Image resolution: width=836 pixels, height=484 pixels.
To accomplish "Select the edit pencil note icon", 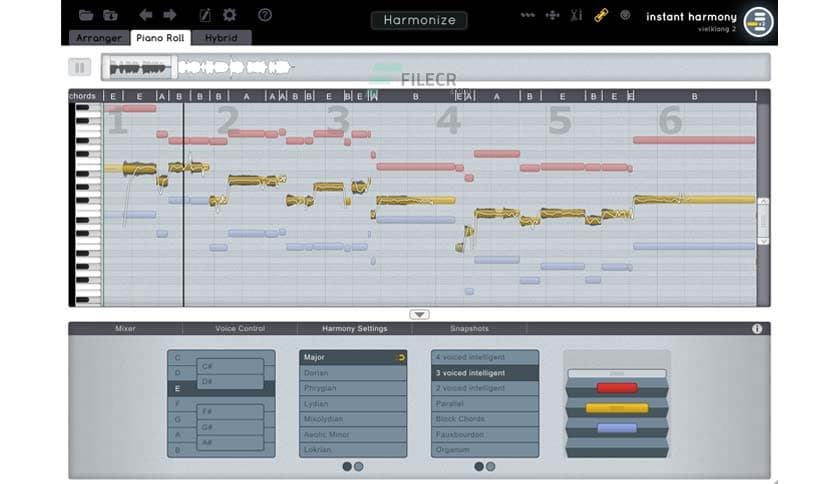I will pyautogui.click(x=205, y=15).
